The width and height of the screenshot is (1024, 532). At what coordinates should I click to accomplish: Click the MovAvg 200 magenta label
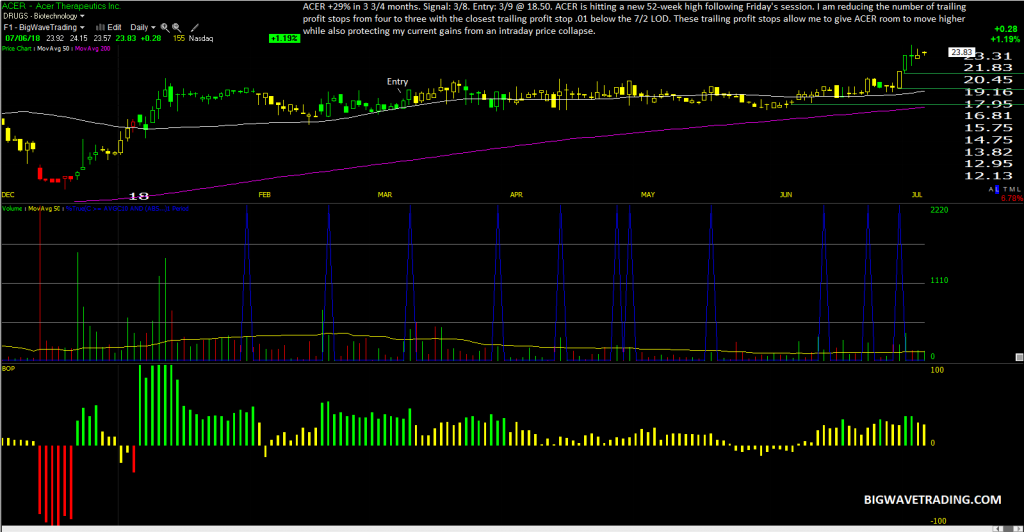coord(93,49)
